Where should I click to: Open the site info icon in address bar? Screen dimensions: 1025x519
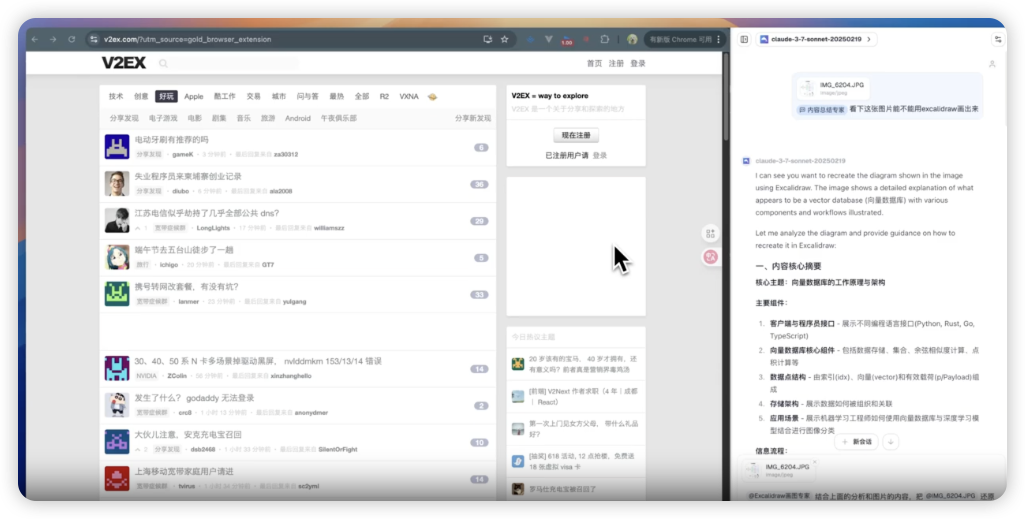94,39
